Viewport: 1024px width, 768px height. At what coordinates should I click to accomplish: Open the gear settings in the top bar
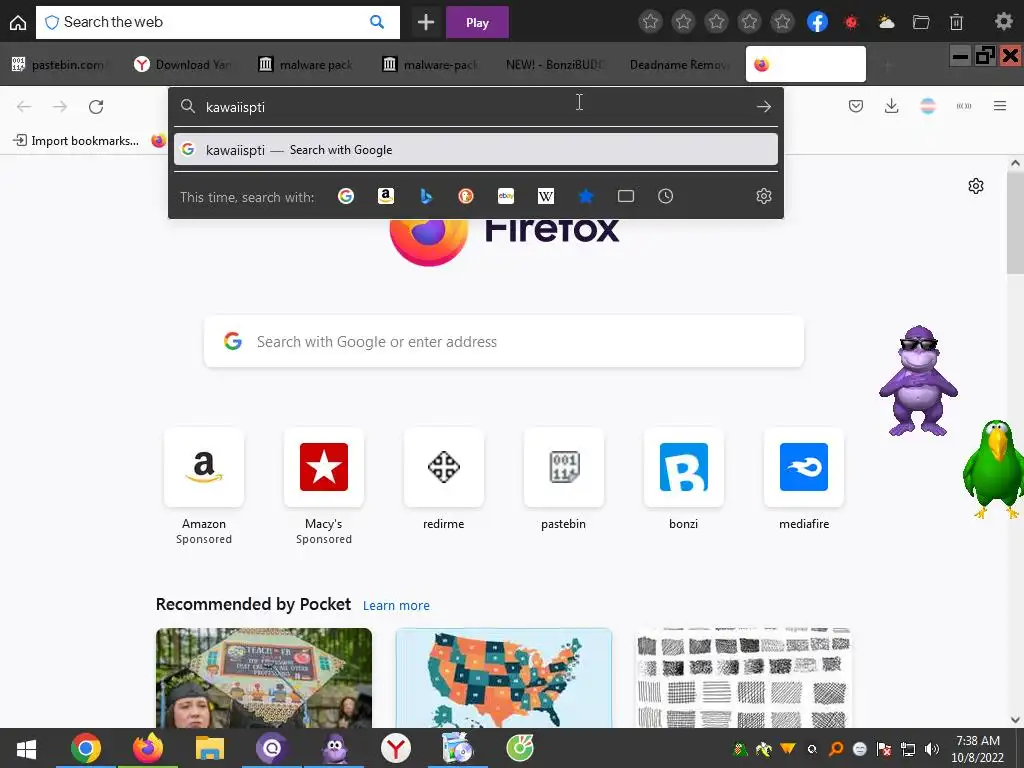tap(1003, 22)
